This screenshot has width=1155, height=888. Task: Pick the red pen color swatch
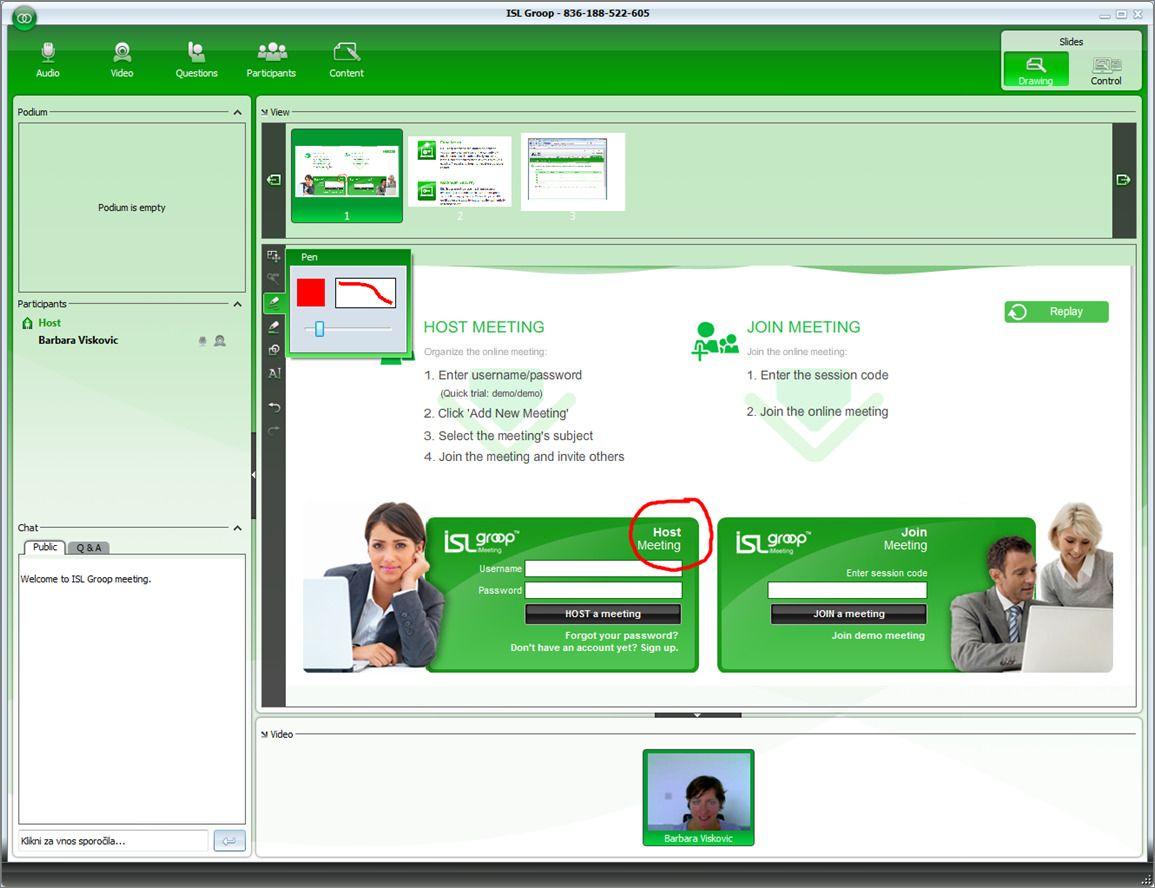(x=311, y=292)
